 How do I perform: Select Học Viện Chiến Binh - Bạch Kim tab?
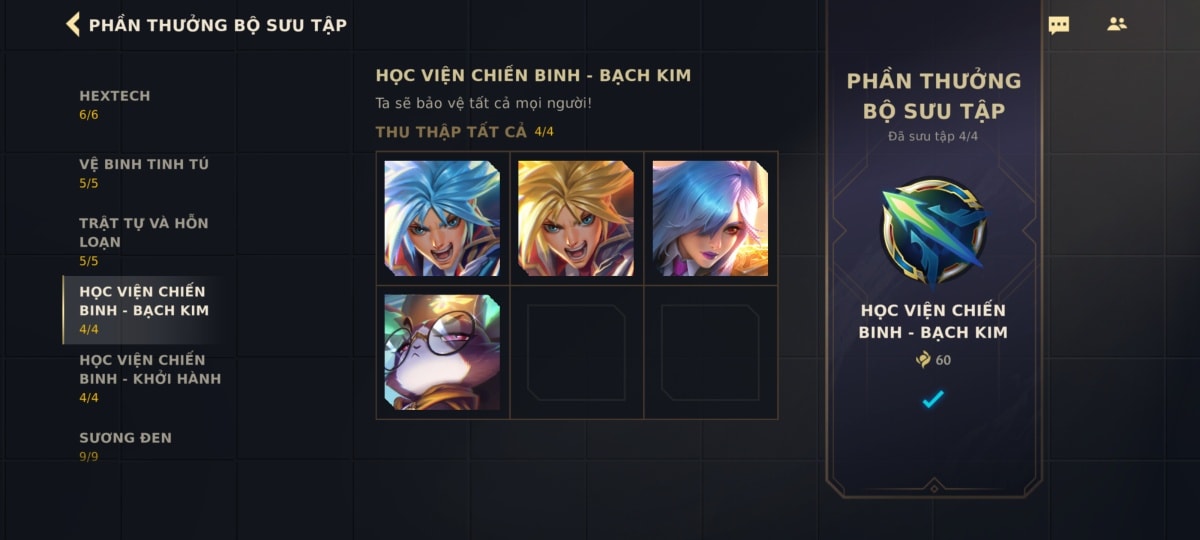143,310
